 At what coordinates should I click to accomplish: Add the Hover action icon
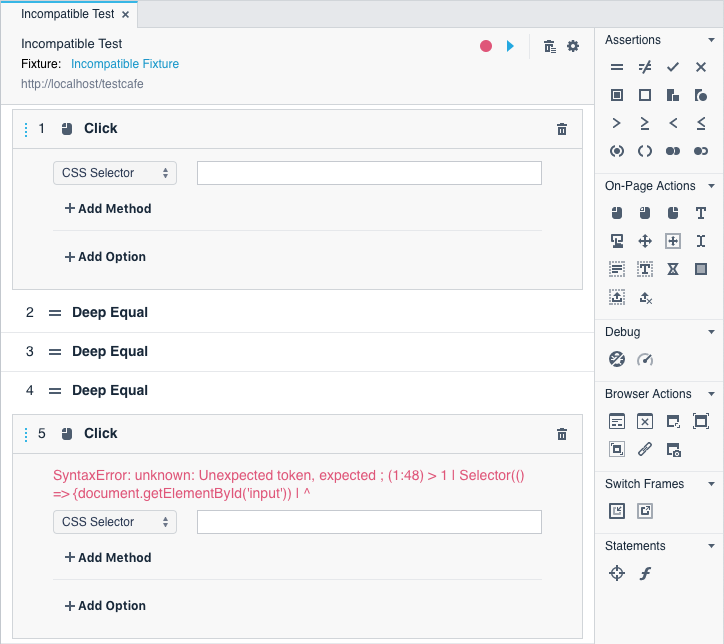[616, 241]
